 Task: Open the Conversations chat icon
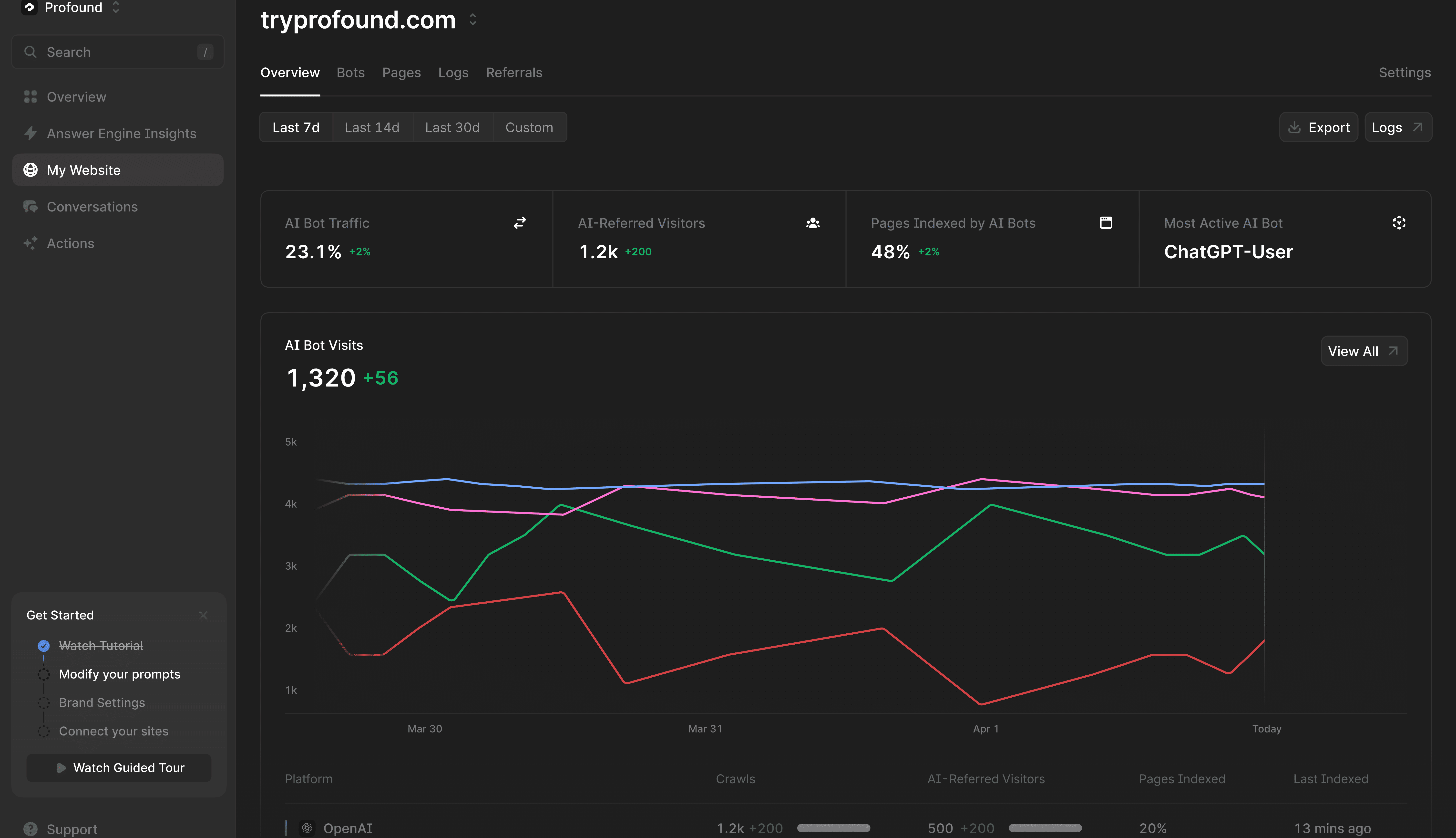[31, 207]
